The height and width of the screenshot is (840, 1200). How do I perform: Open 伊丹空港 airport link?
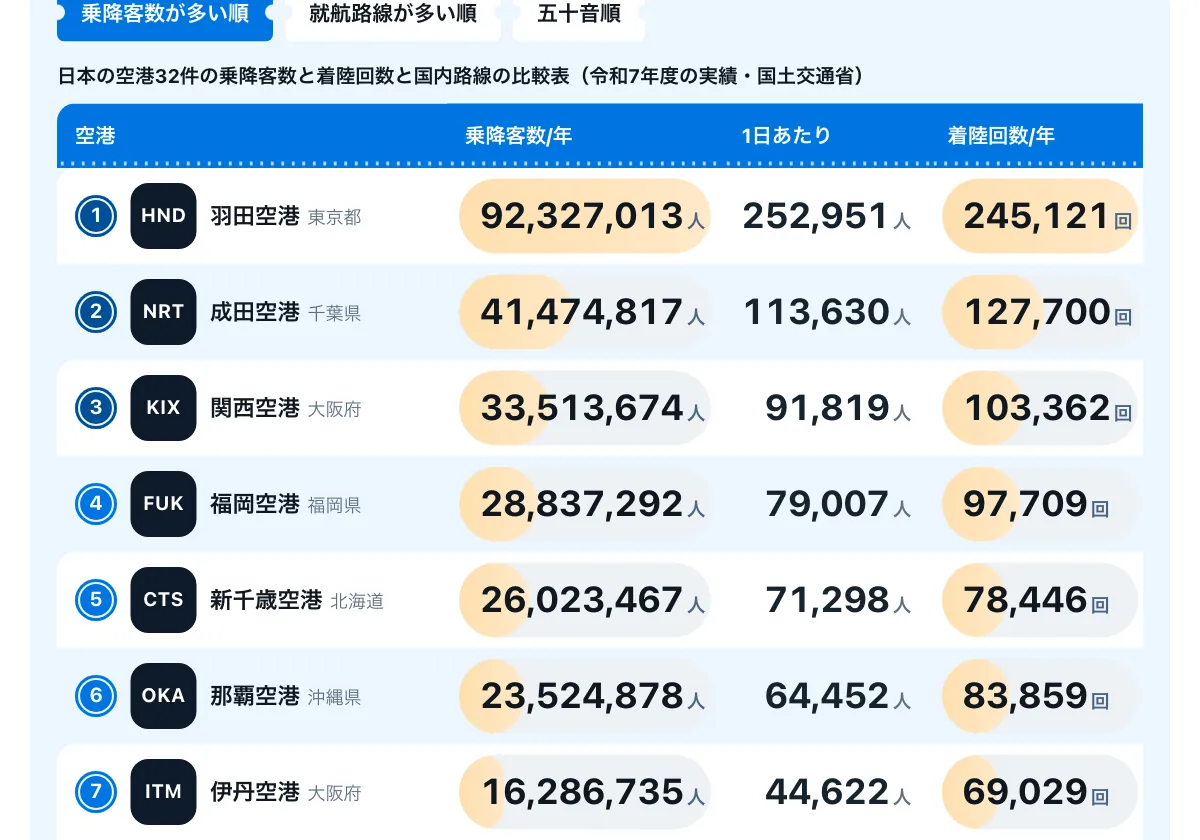tap(255, 792)
